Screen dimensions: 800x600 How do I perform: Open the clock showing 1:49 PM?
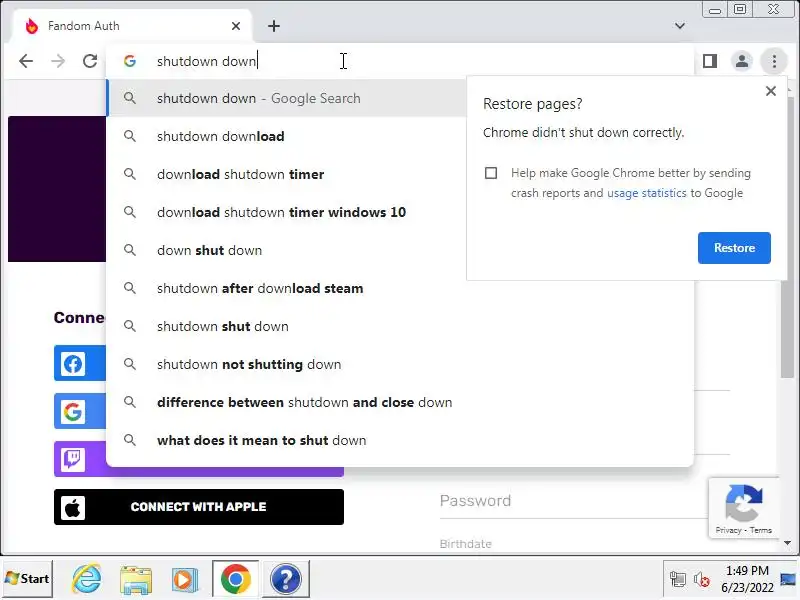click(x=747, y=579)
